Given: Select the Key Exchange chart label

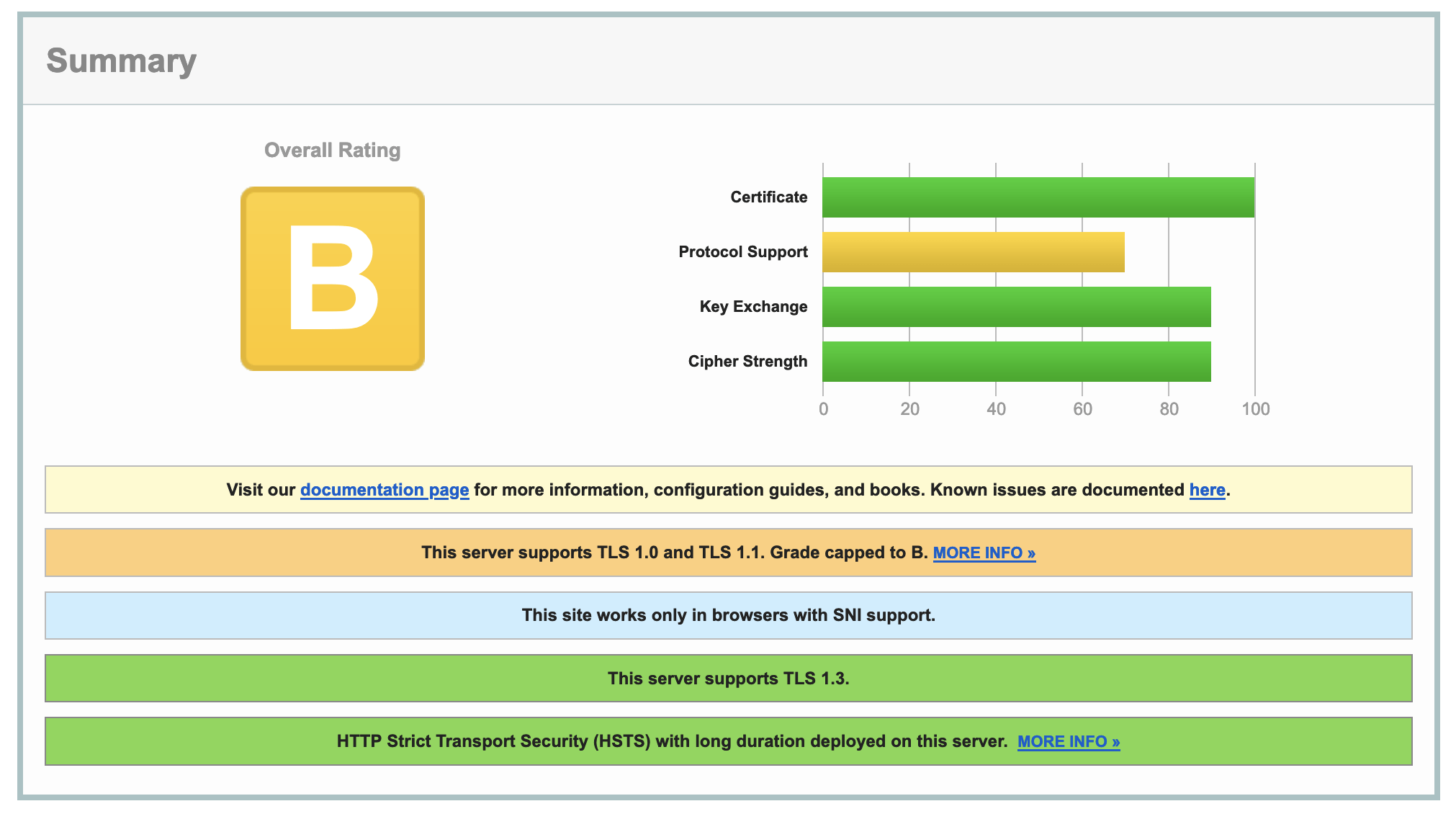Looking at the screenshot, I should (753, 307).
